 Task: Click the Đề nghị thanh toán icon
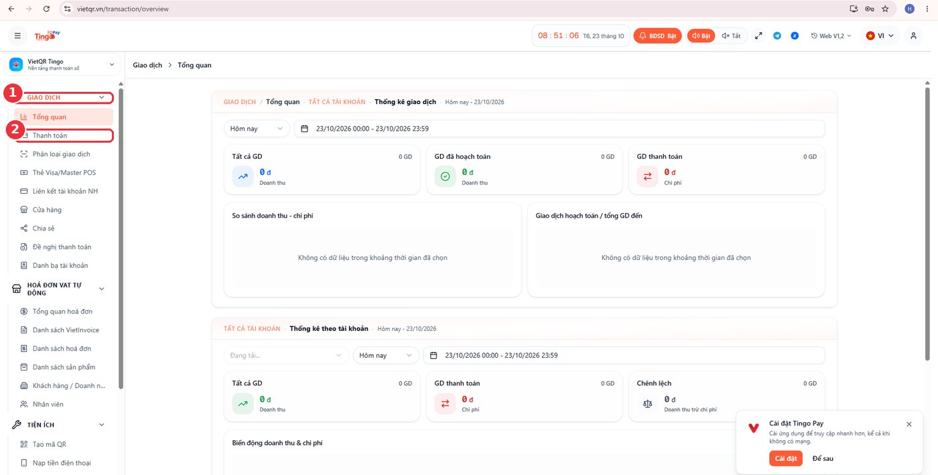pyautogui.click(x=24, y=247)
